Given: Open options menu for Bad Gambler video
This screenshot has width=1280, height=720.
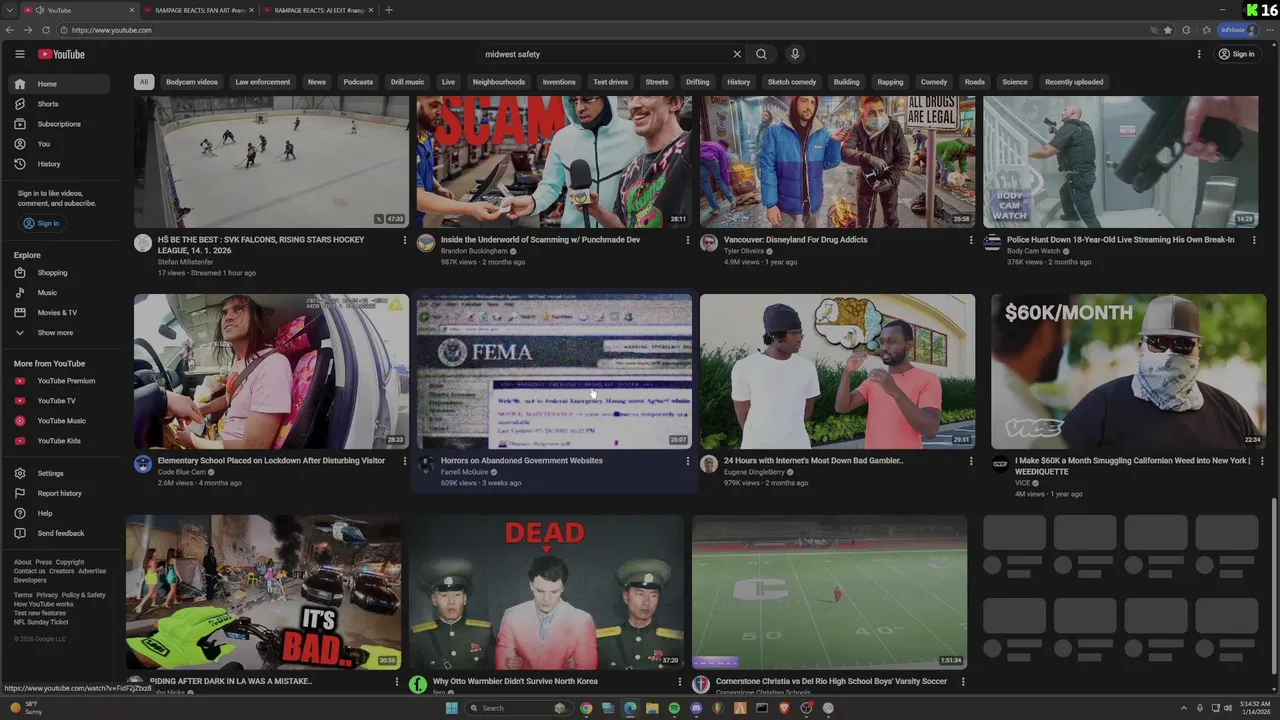Looking at the screenshot, I should [x=971, y=461].
